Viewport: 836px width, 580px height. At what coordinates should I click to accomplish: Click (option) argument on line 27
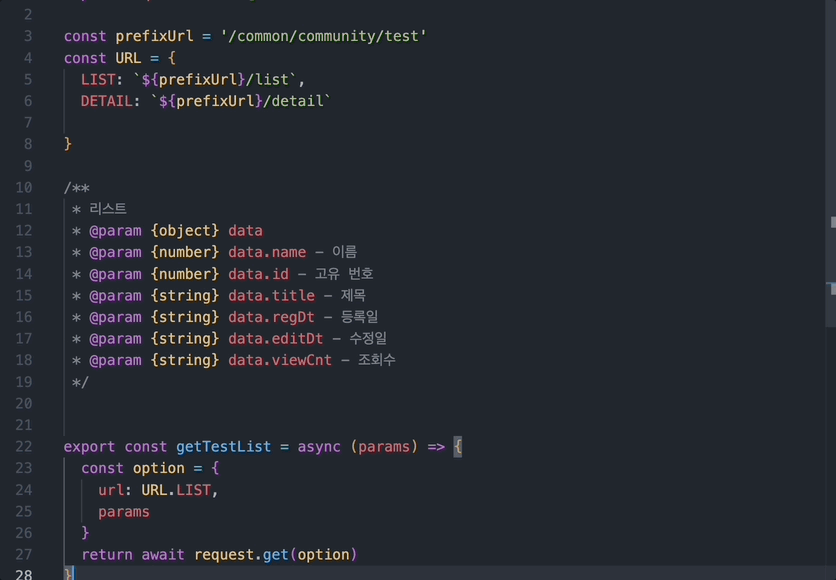click(323, 555)
